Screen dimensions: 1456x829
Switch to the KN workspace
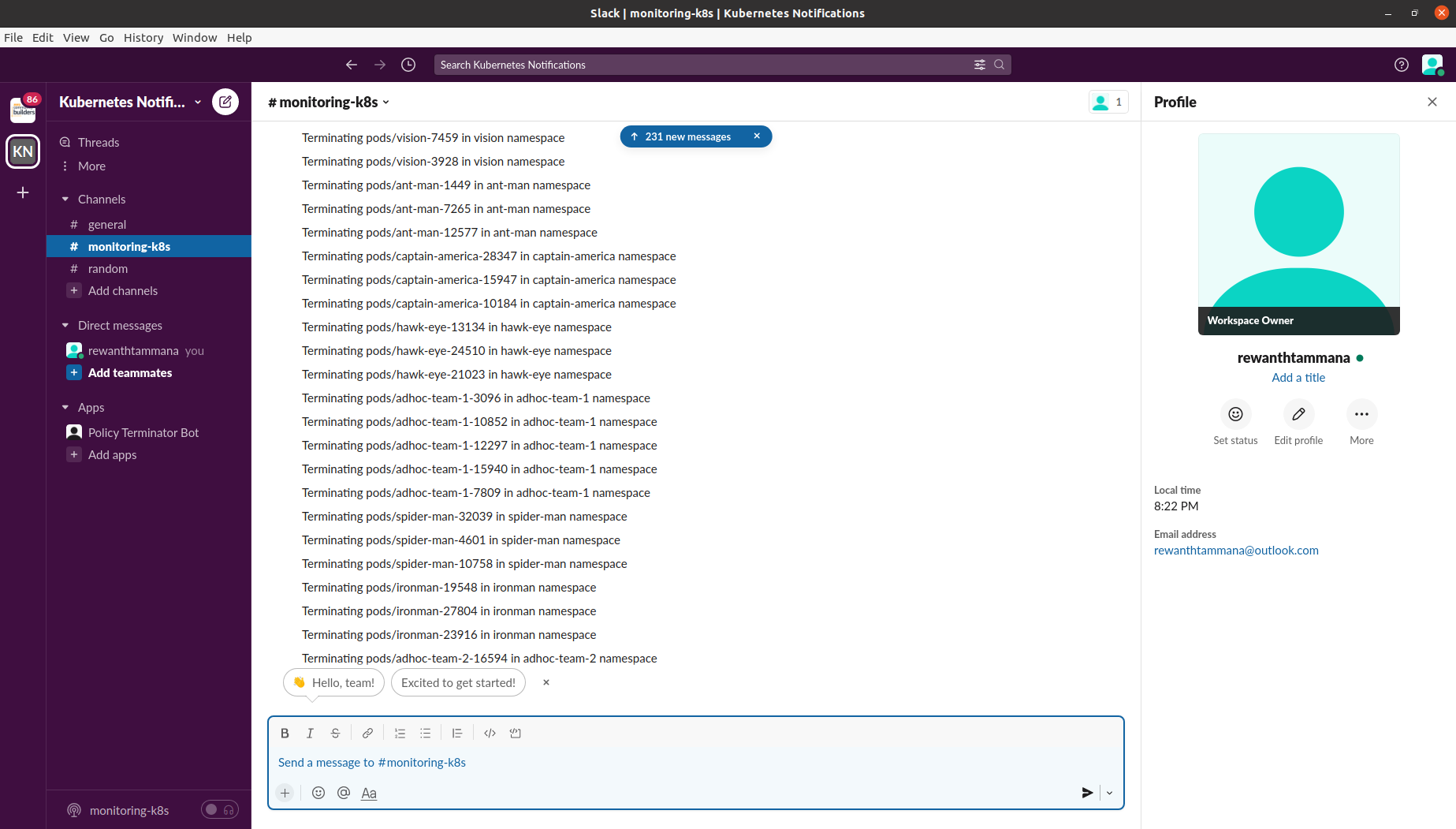tap(23, 151)
